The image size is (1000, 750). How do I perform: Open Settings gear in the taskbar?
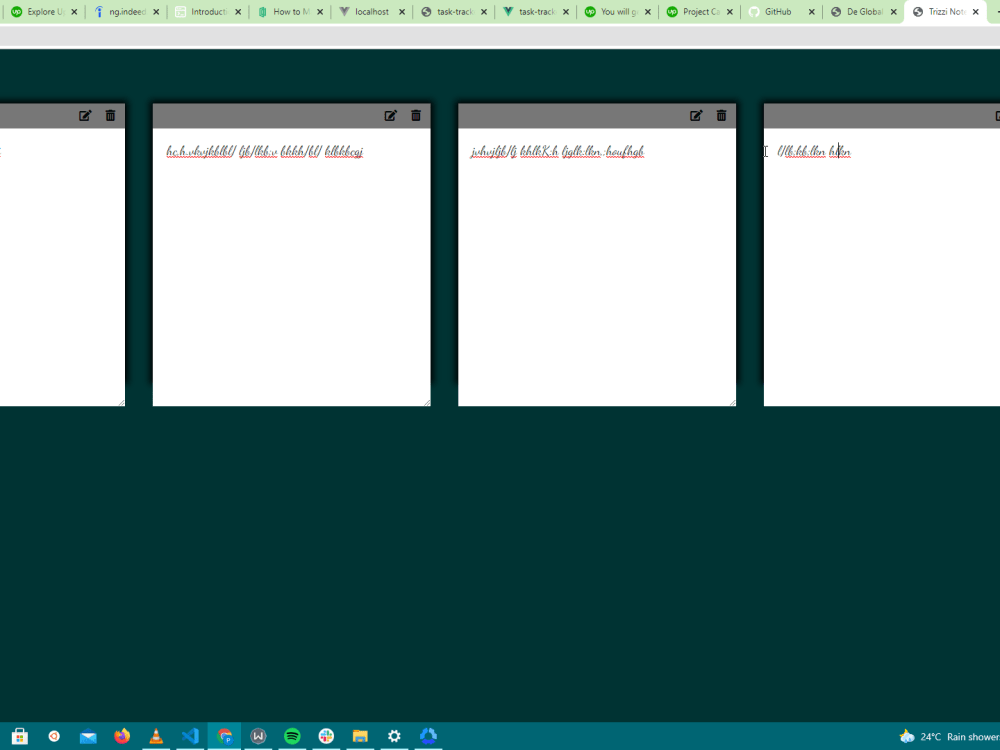tap(394, 736)
